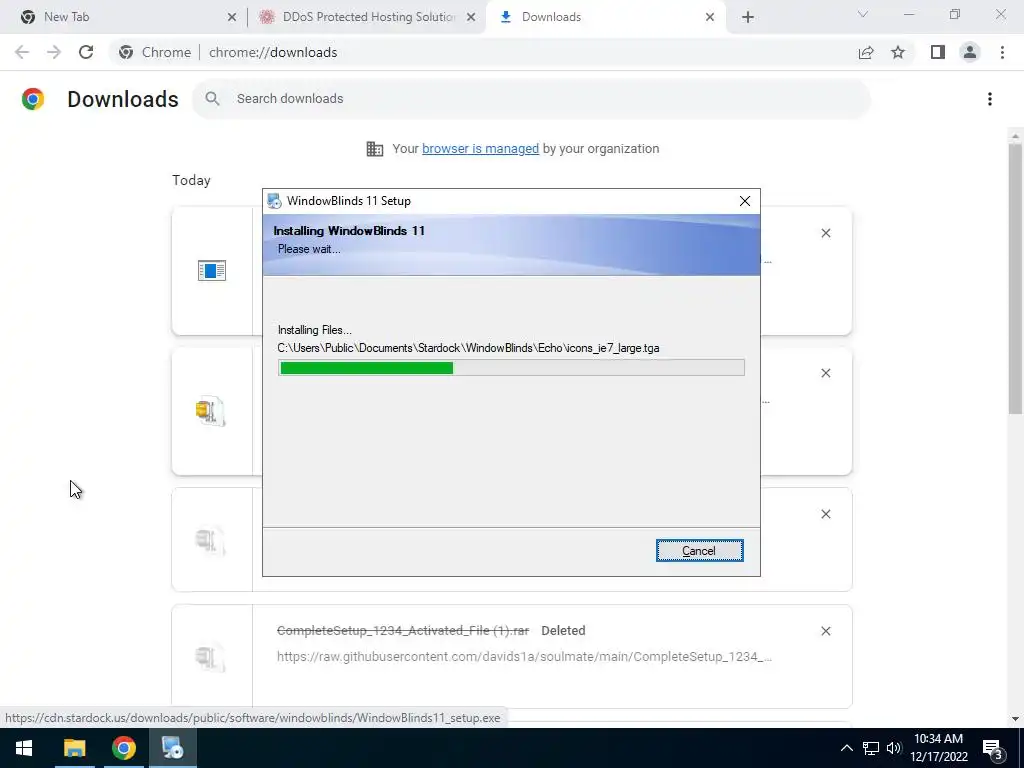Click the network tray icon
This screenshot has height=768, width=1024.
(x=871, y=748)
